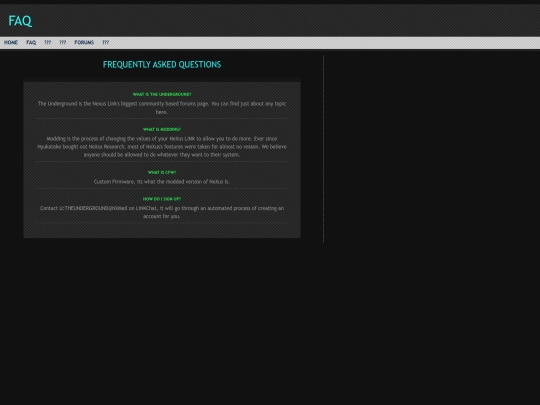540x405 pixels.
Task: Open the ??? item just before FORUMS
Action: click(63, 42)
